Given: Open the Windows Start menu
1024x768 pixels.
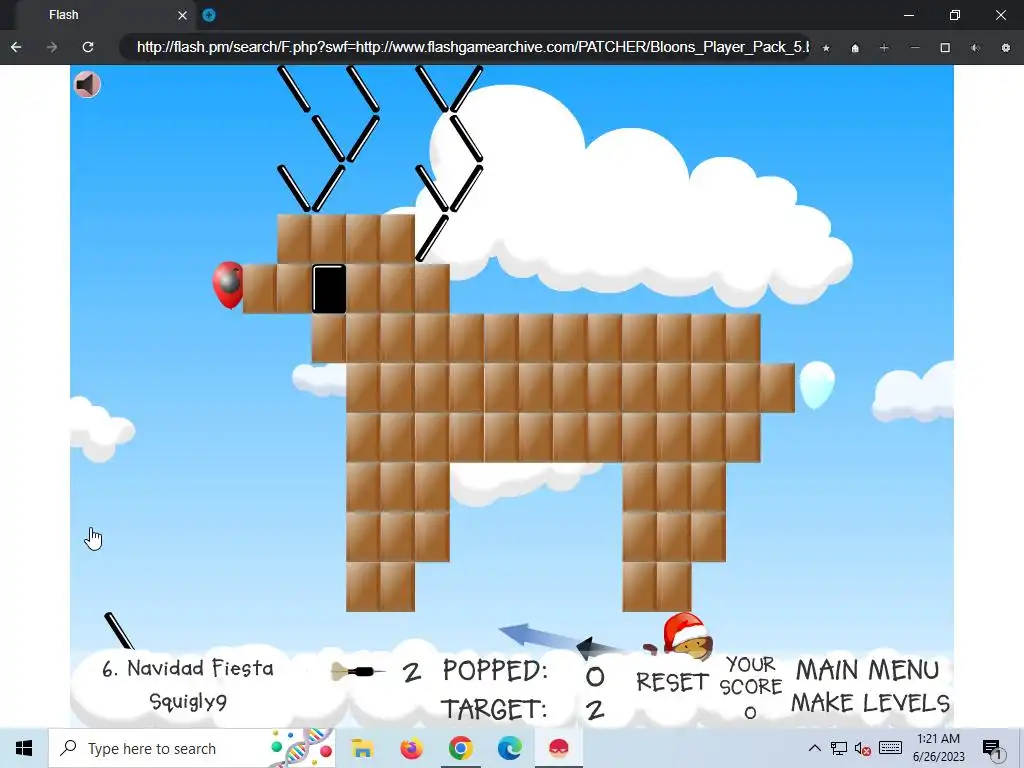Looking at the screenshot, I should pyautogui.click(x=24, y=748).
